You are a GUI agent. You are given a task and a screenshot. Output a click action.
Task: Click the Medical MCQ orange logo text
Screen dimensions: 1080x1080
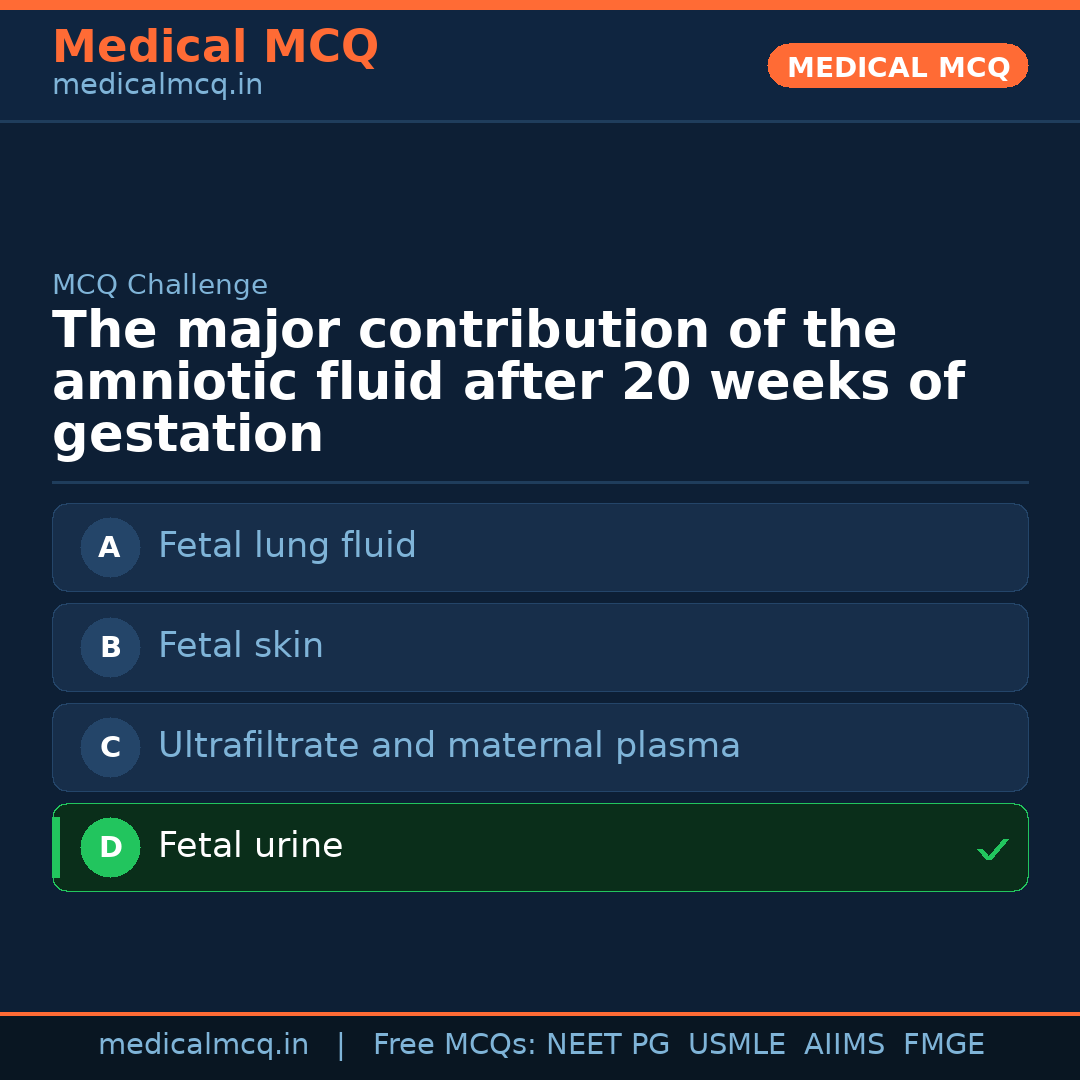pos(215,47)
